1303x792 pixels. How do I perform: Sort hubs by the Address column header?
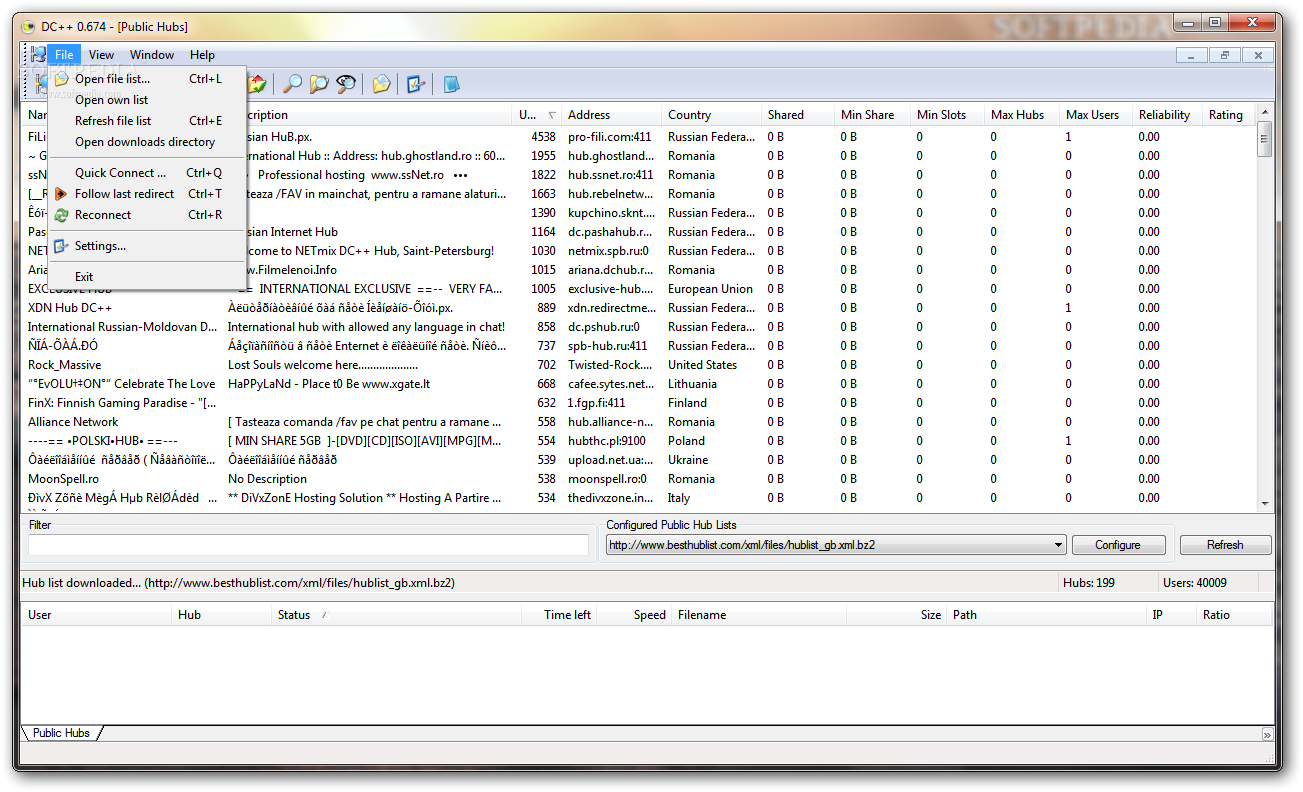coord(611,115)
